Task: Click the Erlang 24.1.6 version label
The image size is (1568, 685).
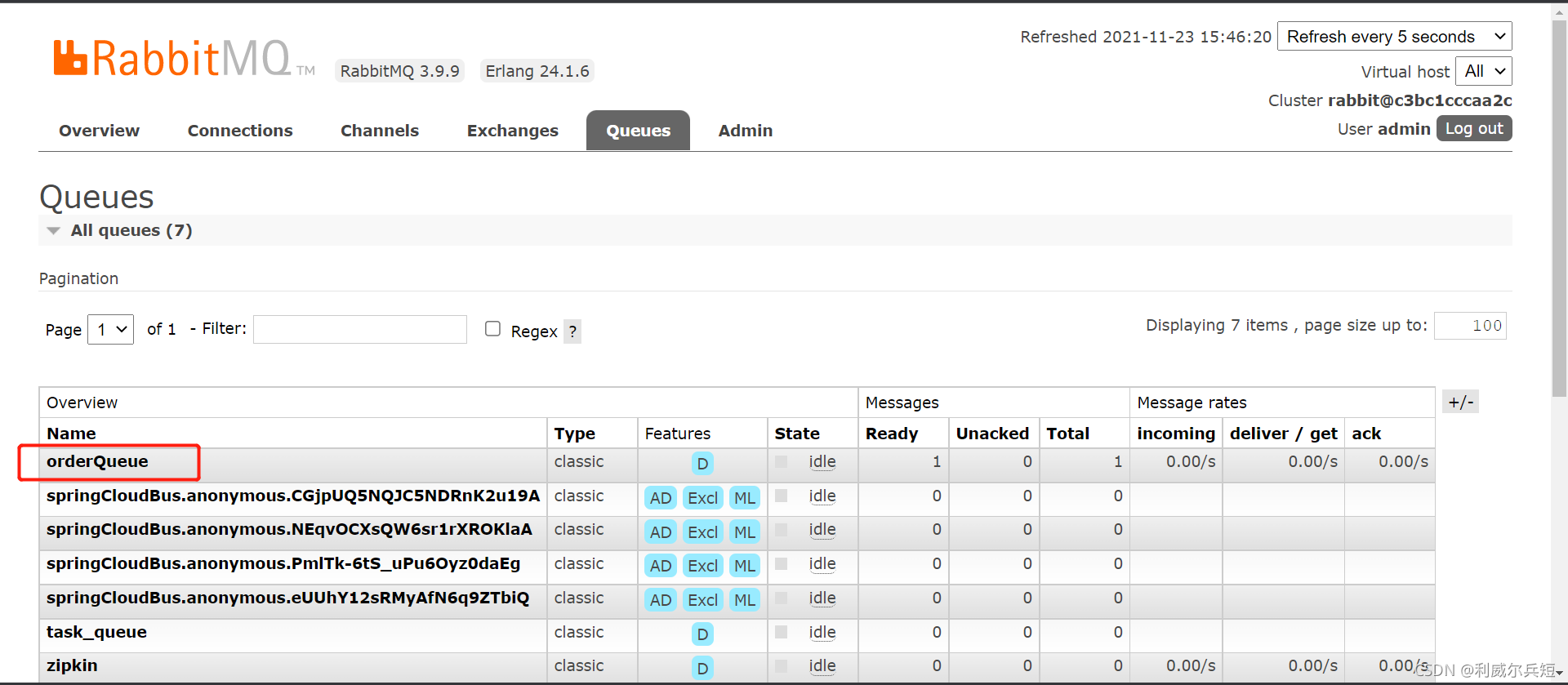Action: (537, 71)
